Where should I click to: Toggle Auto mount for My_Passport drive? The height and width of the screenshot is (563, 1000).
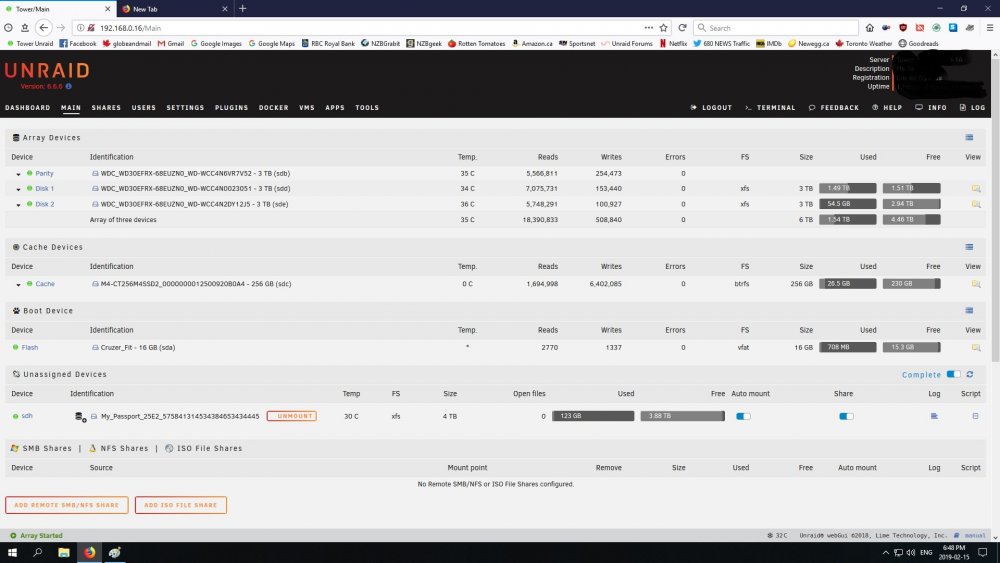coord(743,416)
